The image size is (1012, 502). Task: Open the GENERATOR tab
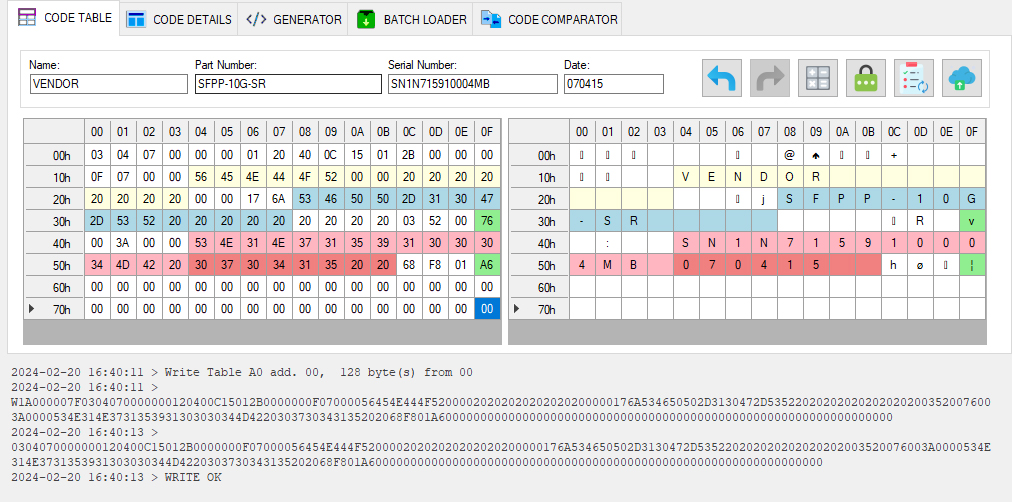(x=293, y=19)
